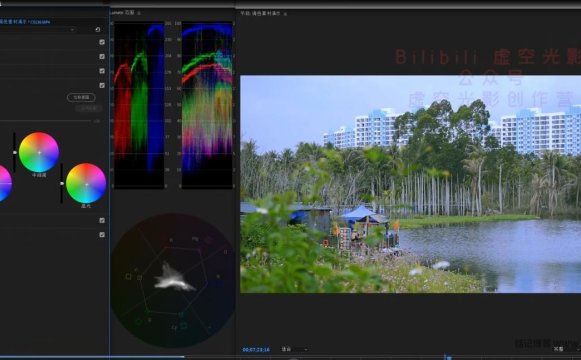Image resolution: width=581 pixels, height=360 pixels.
Task: Click the midtones color wheel center crosshair
Action: (x=39, y=152)
